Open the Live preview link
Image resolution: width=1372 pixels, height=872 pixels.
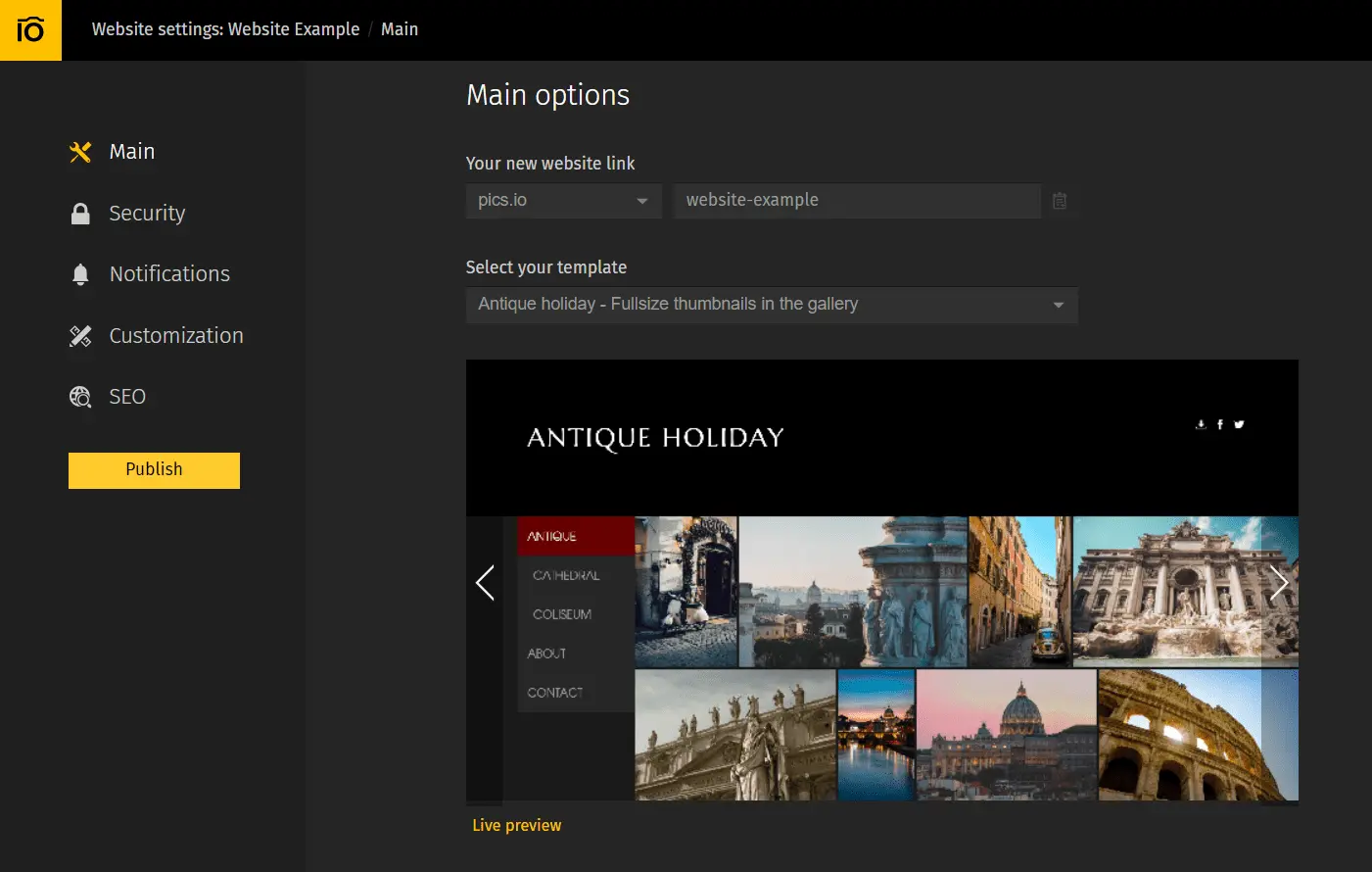pos(516,825)
